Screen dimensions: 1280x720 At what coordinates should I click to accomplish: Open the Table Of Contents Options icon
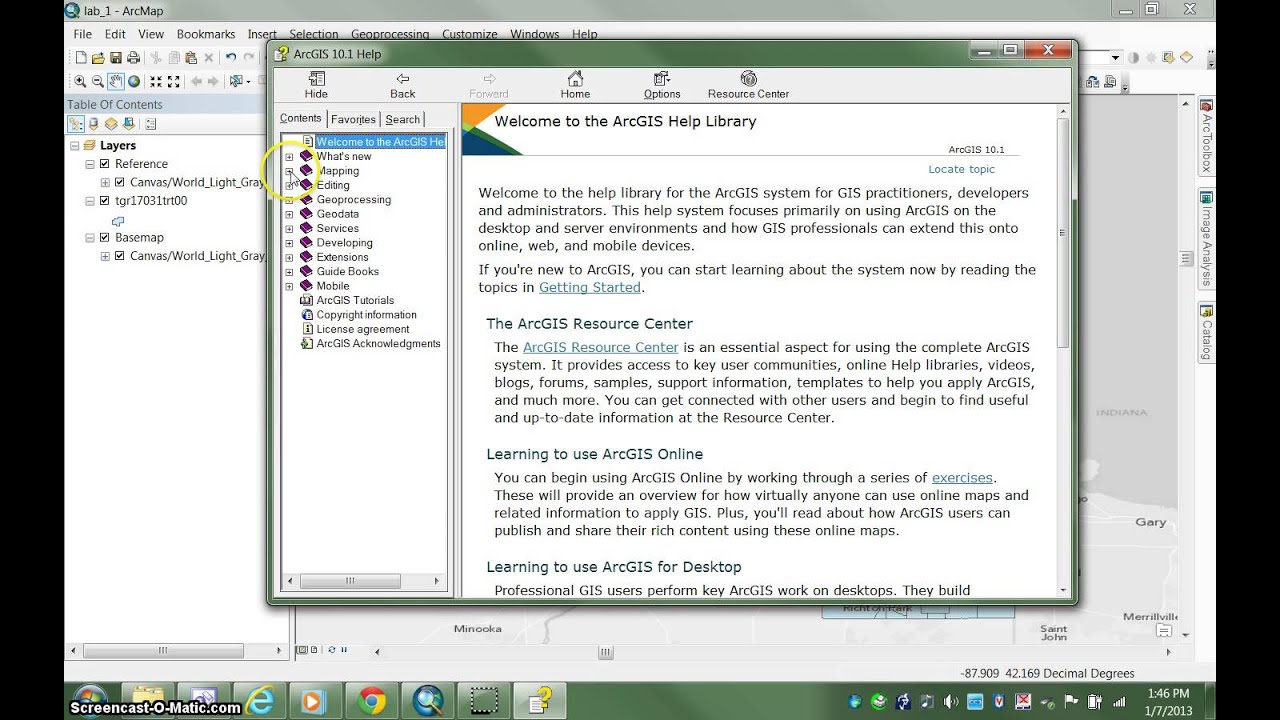pos(151,124)
